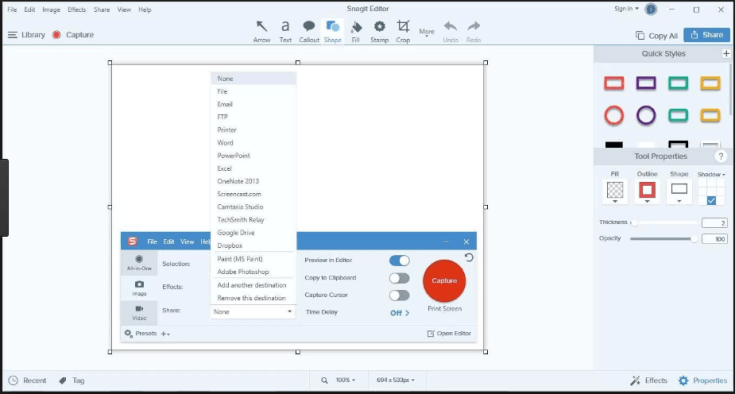Image resolution: width=735 pixels, height=394 pixels.
Task: Click the red Capture record icon
Action: pos(57,35)
